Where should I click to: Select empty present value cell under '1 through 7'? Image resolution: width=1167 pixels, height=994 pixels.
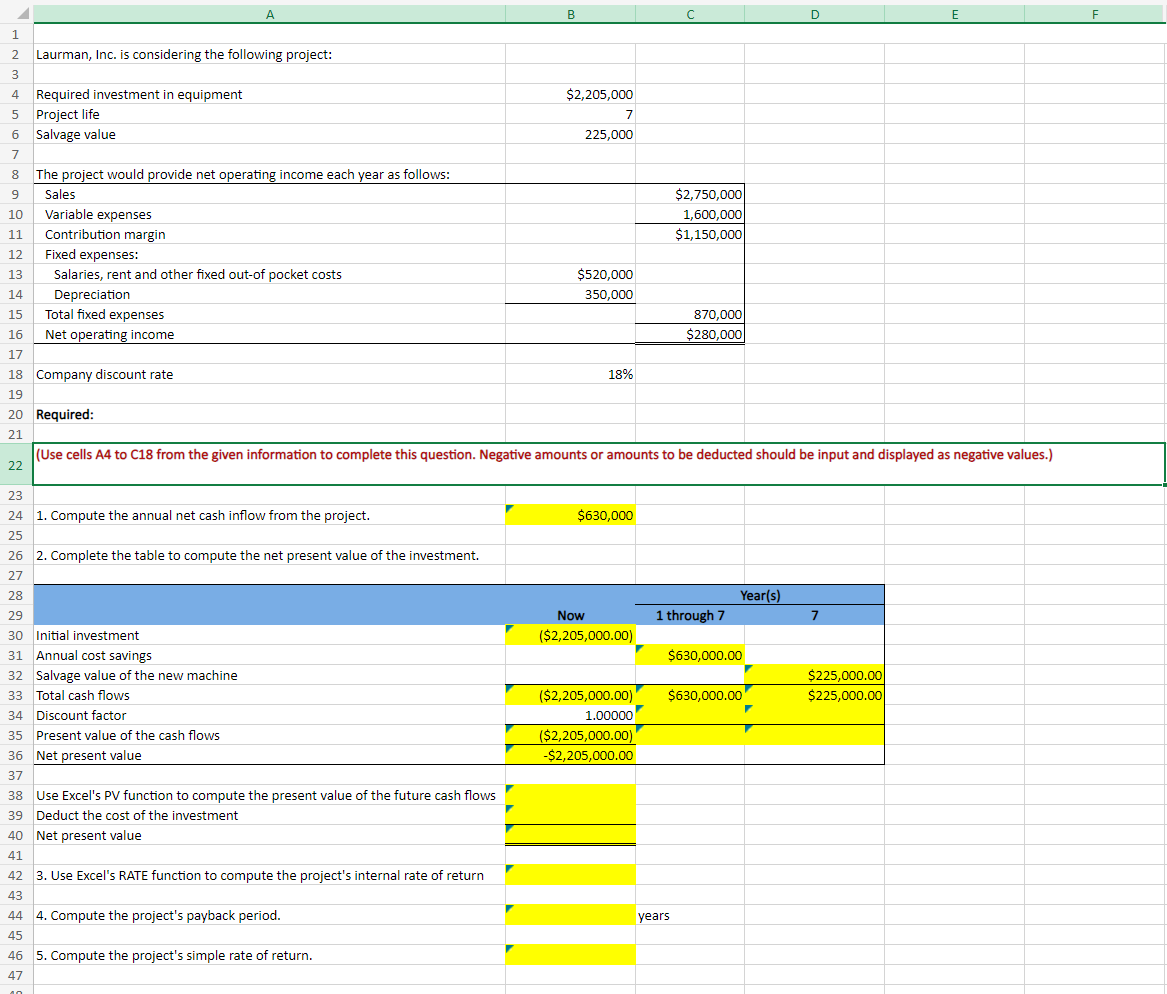(690, 735)
